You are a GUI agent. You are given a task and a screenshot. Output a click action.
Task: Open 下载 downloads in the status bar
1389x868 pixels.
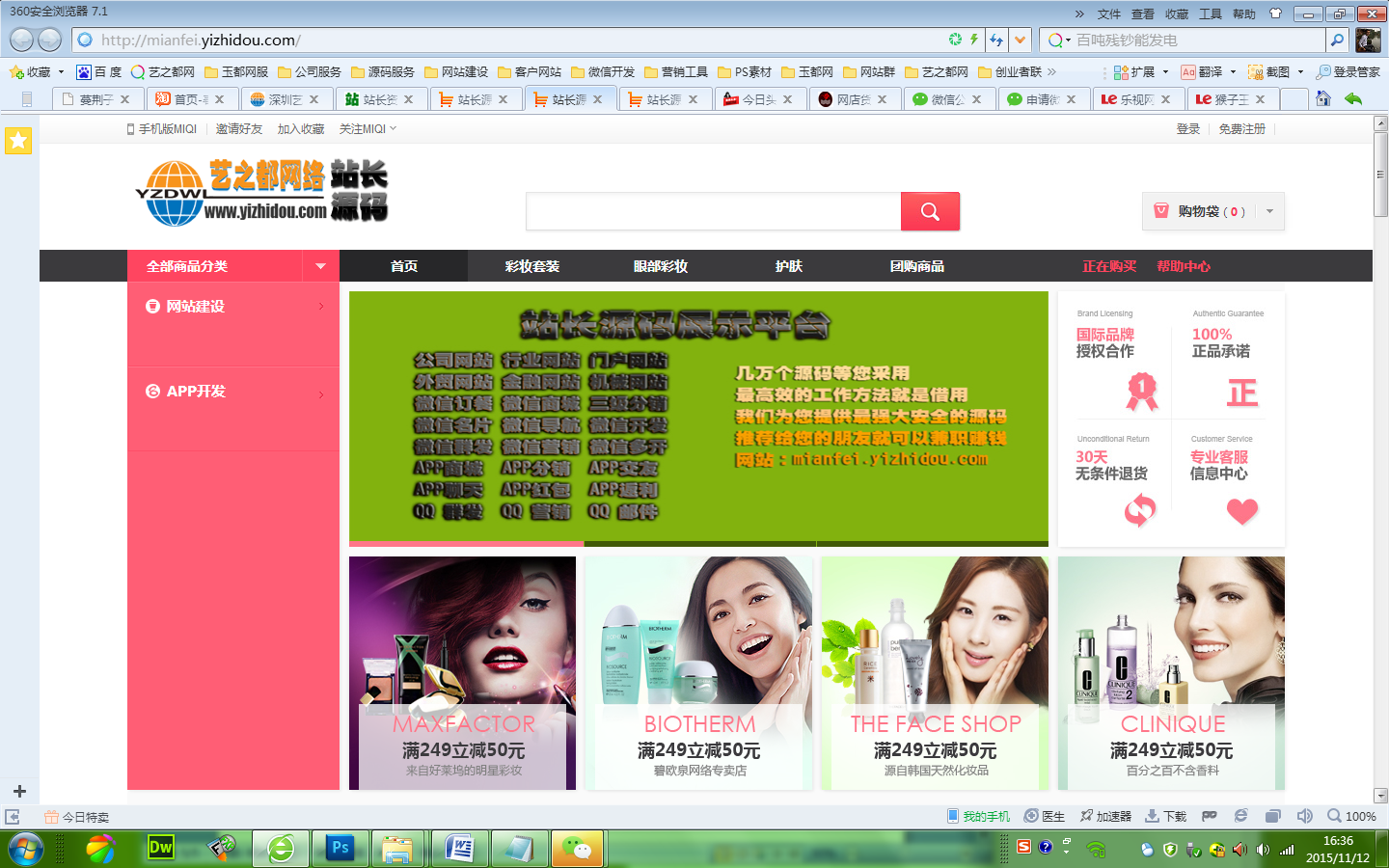(1165, 816)
